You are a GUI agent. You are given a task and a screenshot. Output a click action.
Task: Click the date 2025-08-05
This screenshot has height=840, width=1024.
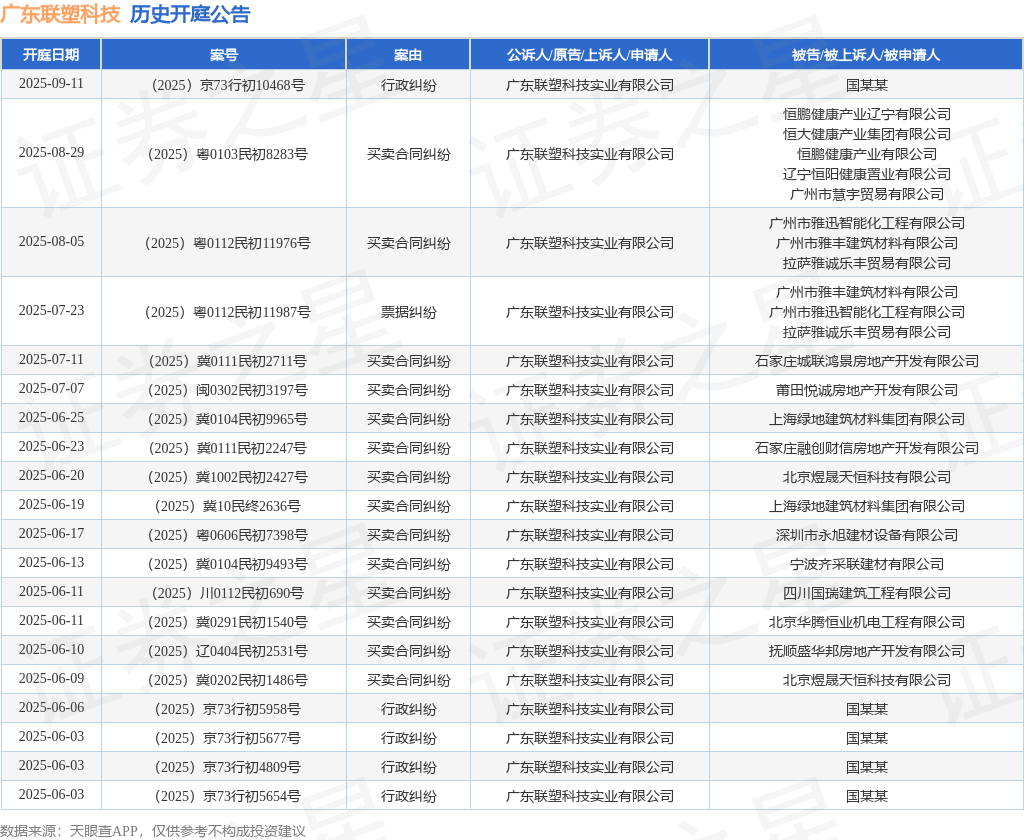tap(51, 242)
